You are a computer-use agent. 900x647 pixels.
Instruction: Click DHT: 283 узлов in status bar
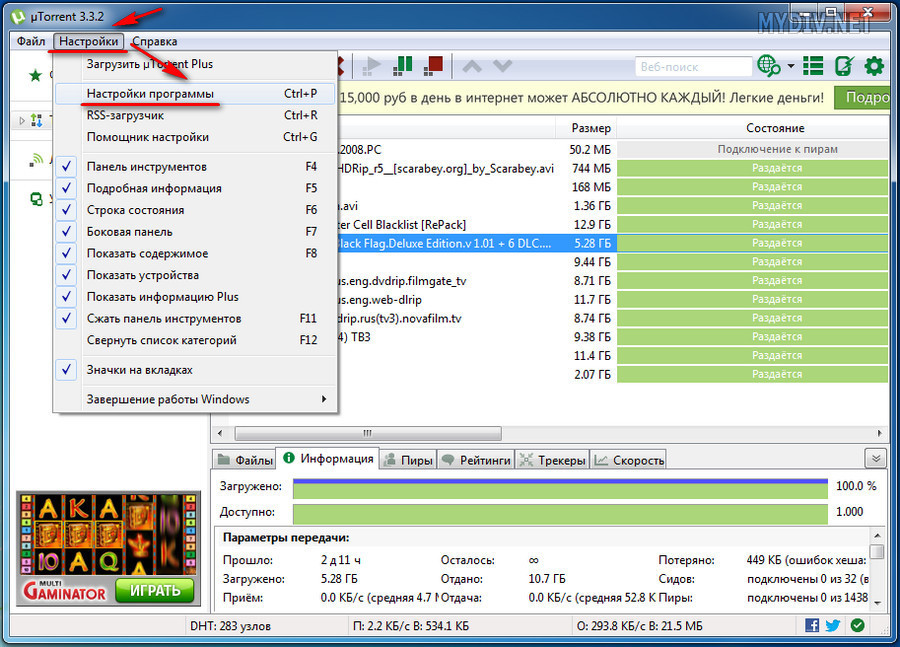point(230,626)
